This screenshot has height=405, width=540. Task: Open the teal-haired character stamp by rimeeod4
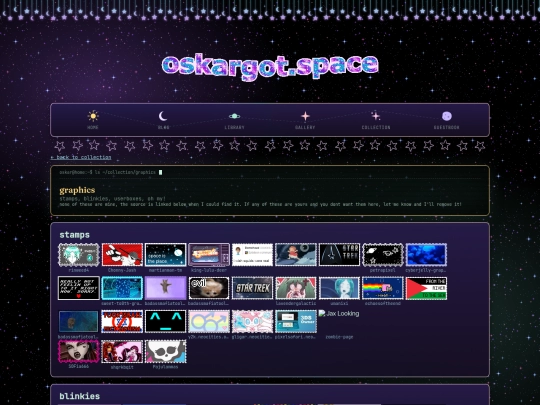[x=79, y=255]
